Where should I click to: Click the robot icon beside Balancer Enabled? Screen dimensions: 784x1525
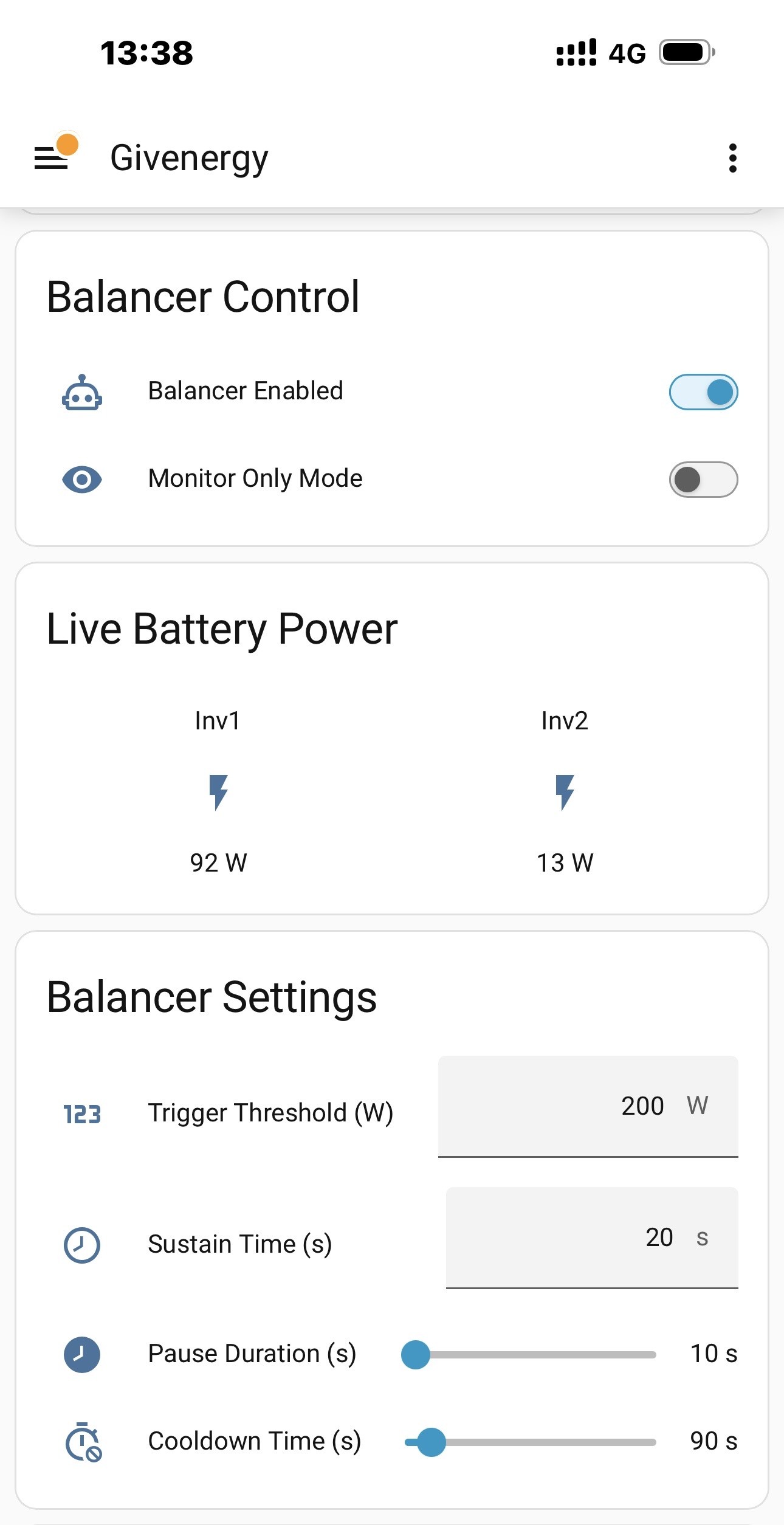click(82, 392)
